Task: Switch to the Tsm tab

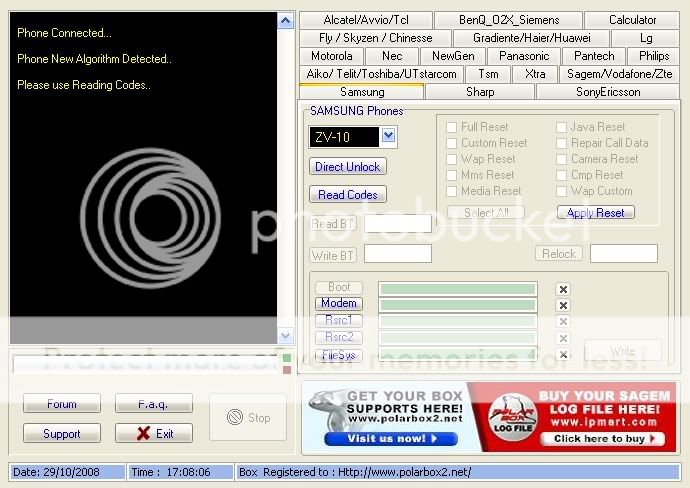Action: tap(488, 74)
